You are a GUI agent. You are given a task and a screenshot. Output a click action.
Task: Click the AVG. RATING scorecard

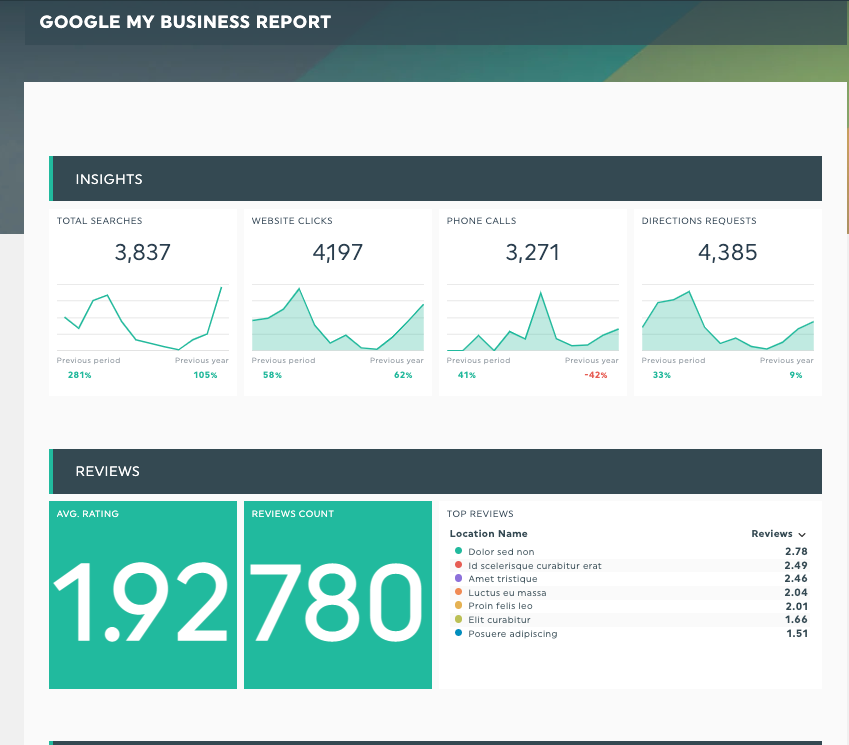[x=142, y=595]
